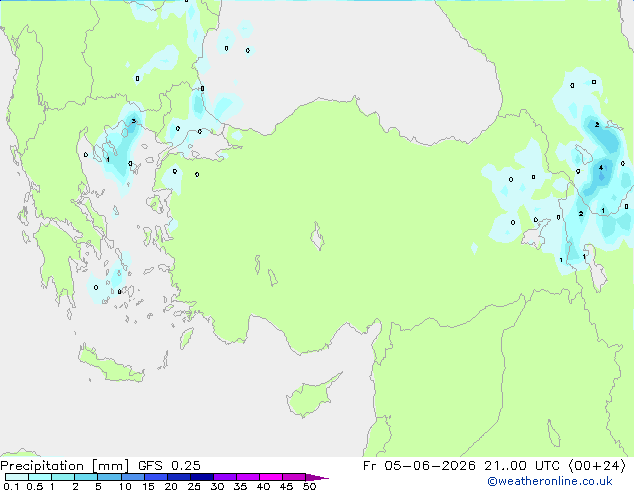Click the '(00+24)' forecast offset text
Screen dimensions: 634x490
597,466
